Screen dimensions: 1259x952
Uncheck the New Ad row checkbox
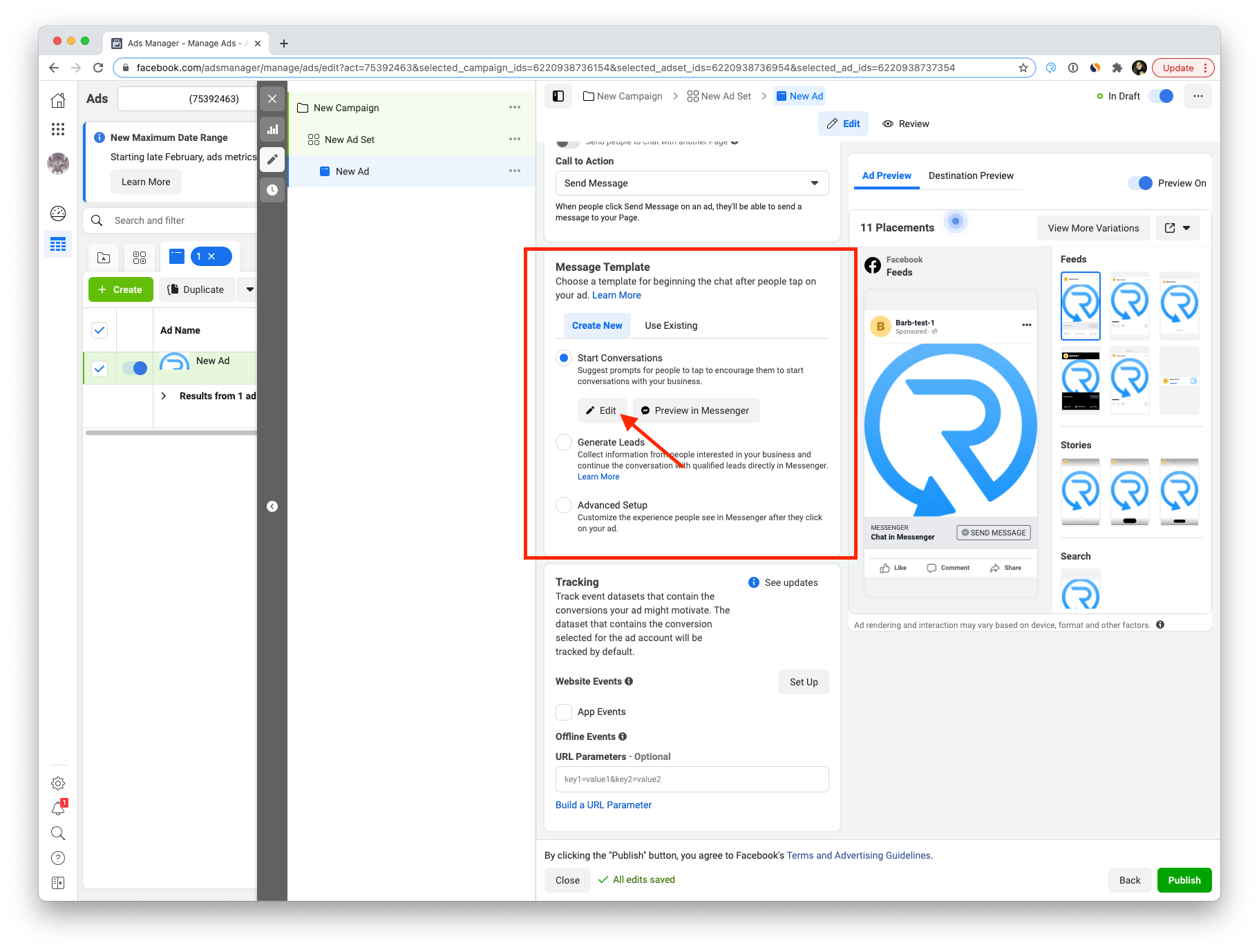click(100, 368)
